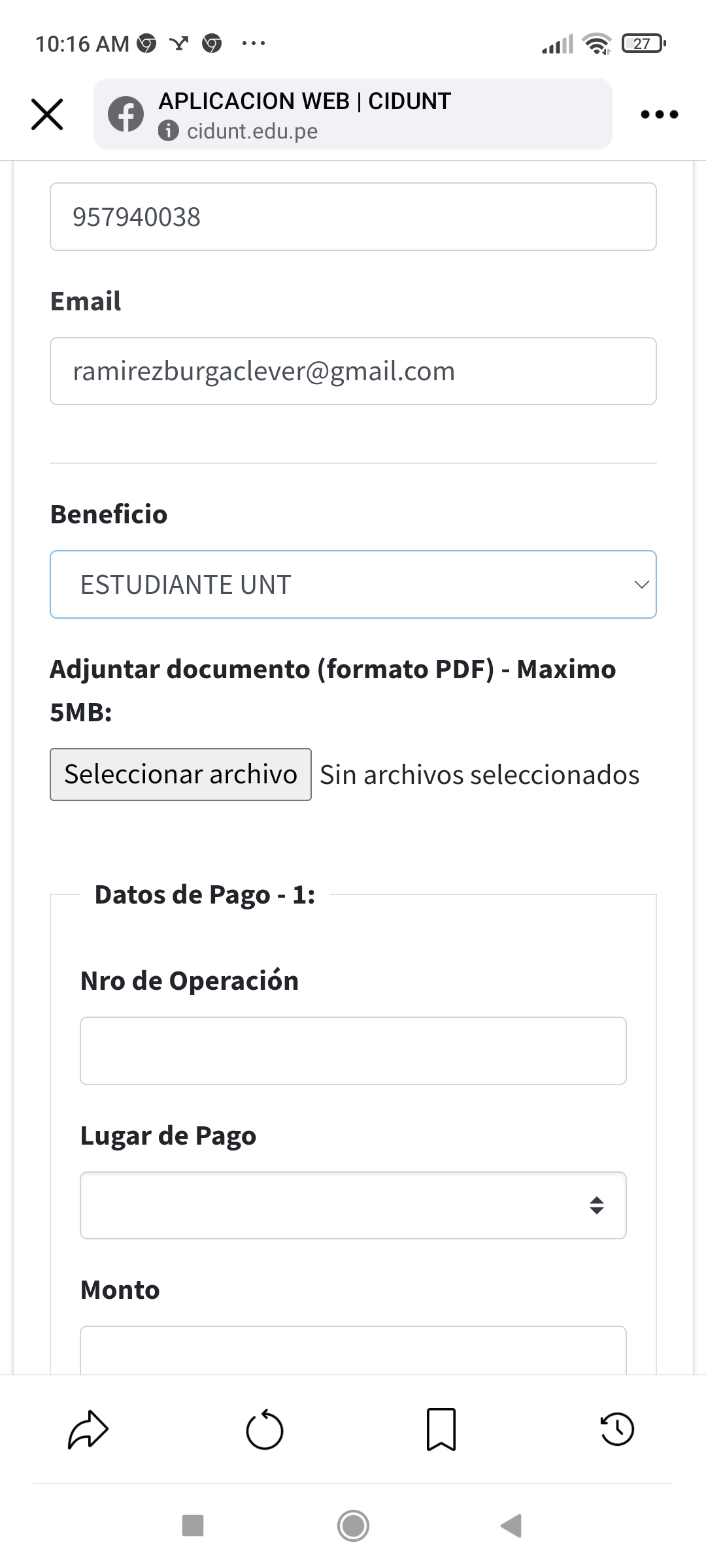
Task: Open the three-dot browser options menu
Action: pos(659,114)
